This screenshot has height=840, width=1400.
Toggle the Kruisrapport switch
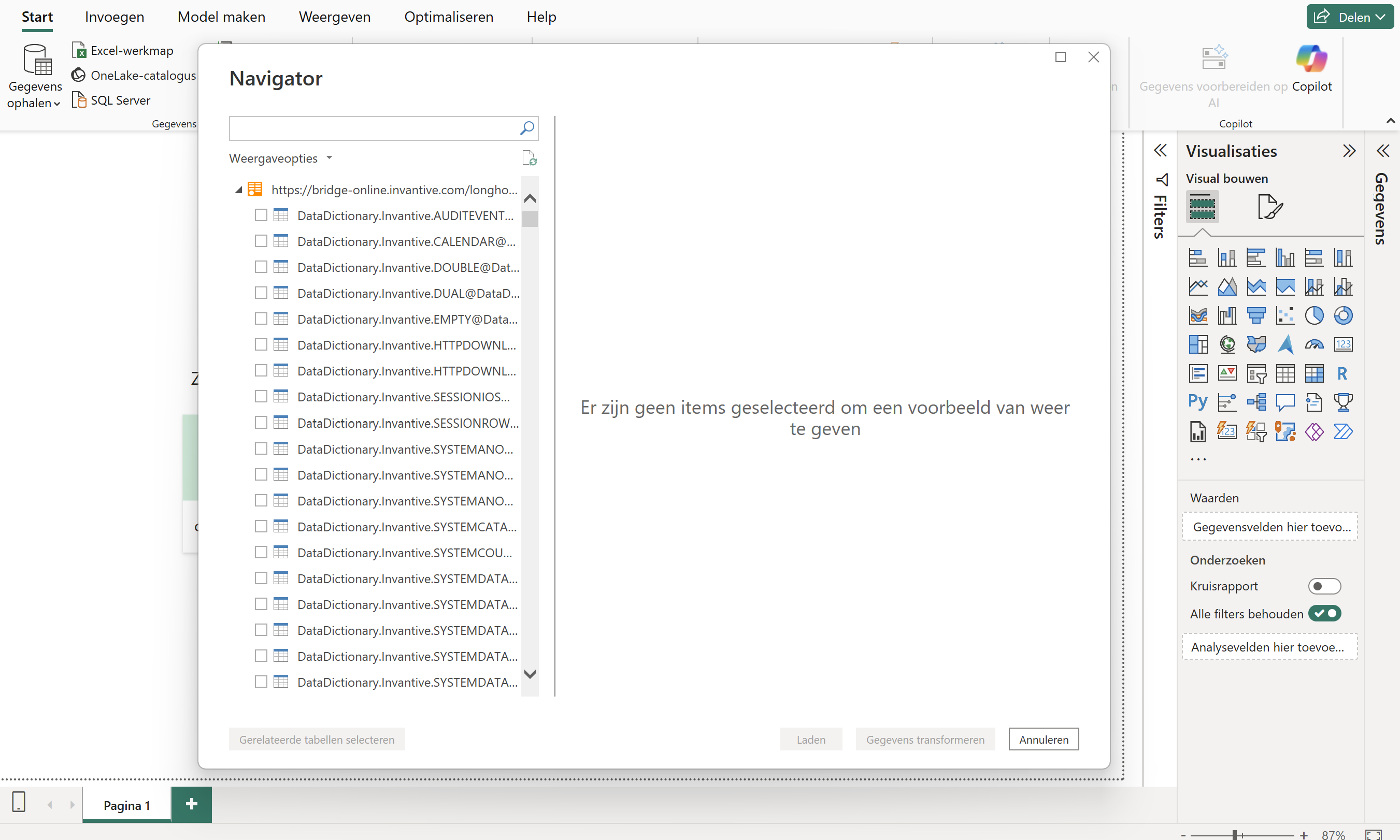1324,586
